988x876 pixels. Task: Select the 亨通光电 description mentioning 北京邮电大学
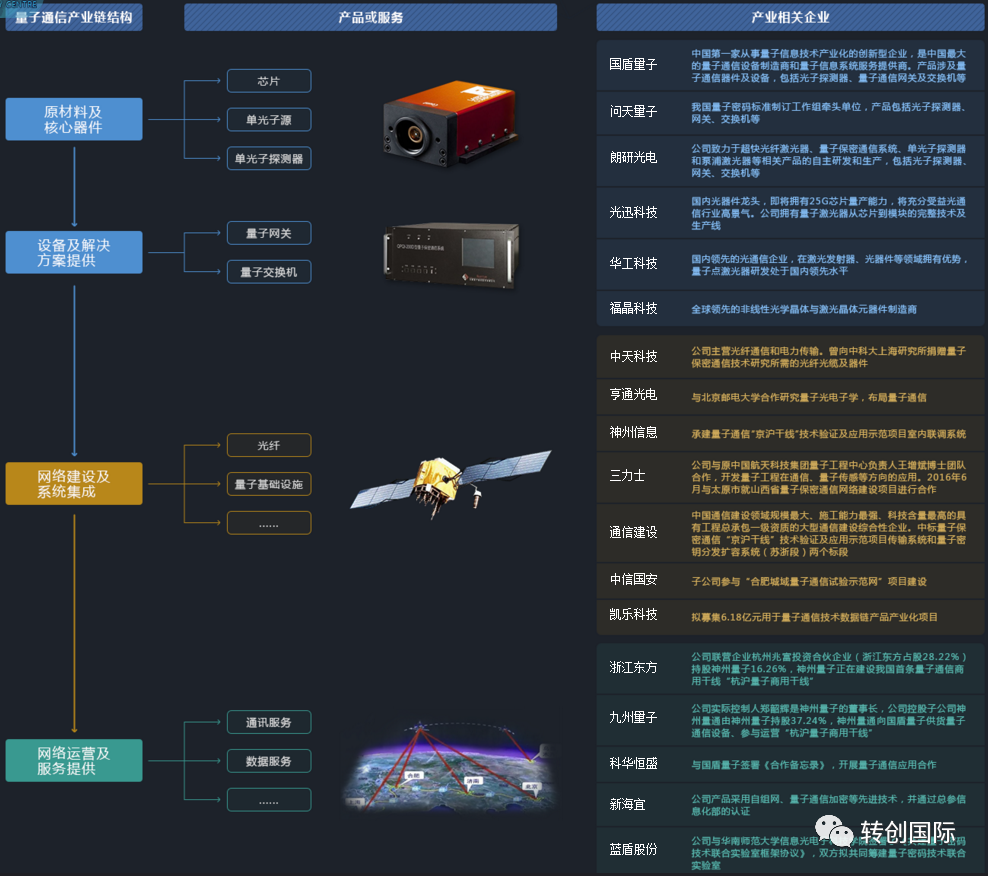pyautogui.click(x=809, y=398)
